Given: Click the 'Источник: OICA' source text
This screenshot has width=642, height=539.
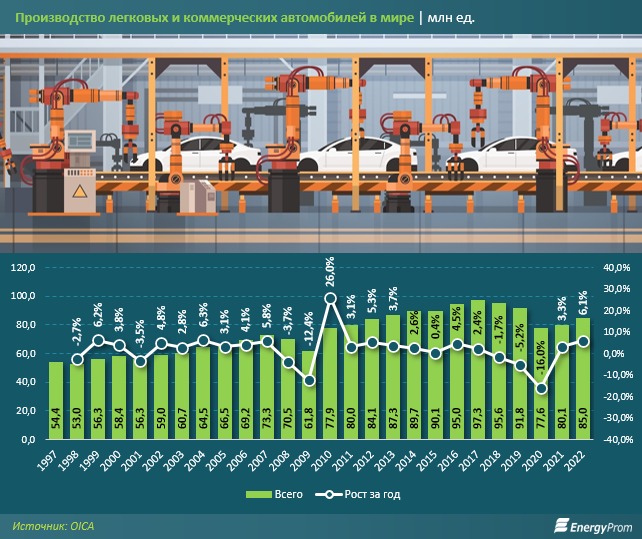Looking at the screenshot, I should [x=56, y=524].
